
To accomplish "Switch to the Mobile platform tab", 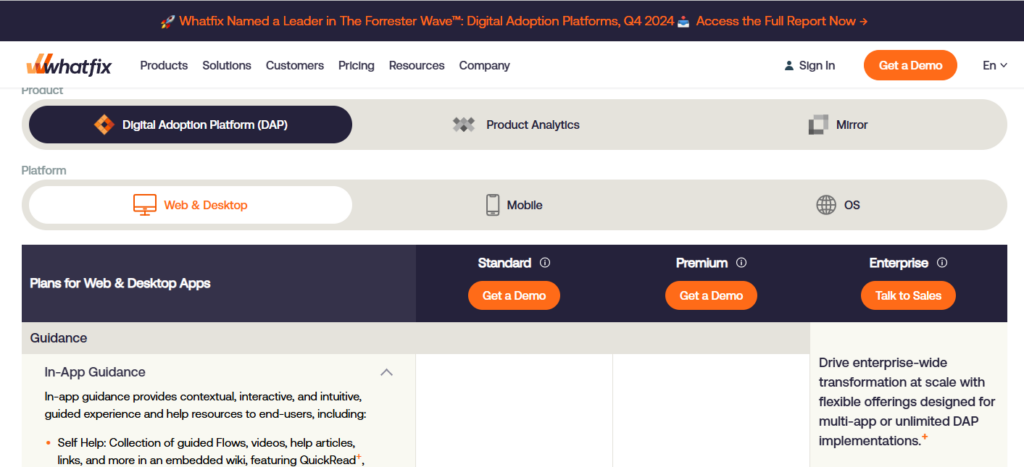I will (x=515, y=204).
